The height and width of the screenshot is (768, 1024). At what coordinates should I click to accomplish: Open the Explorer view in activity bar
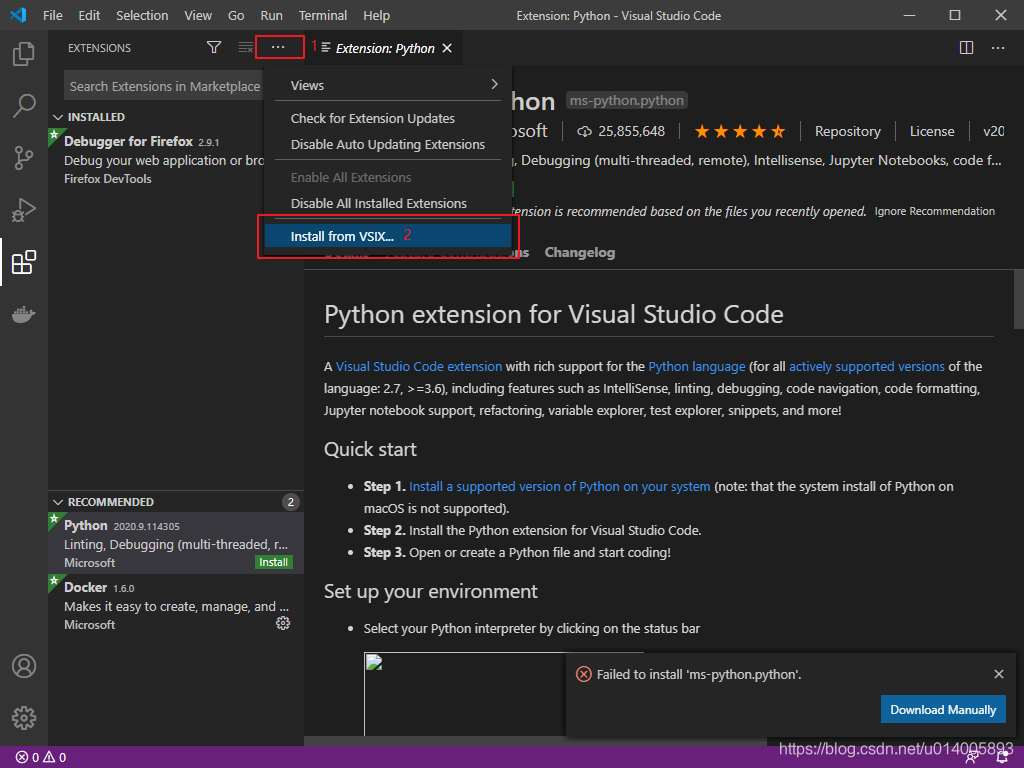(24, 54)
